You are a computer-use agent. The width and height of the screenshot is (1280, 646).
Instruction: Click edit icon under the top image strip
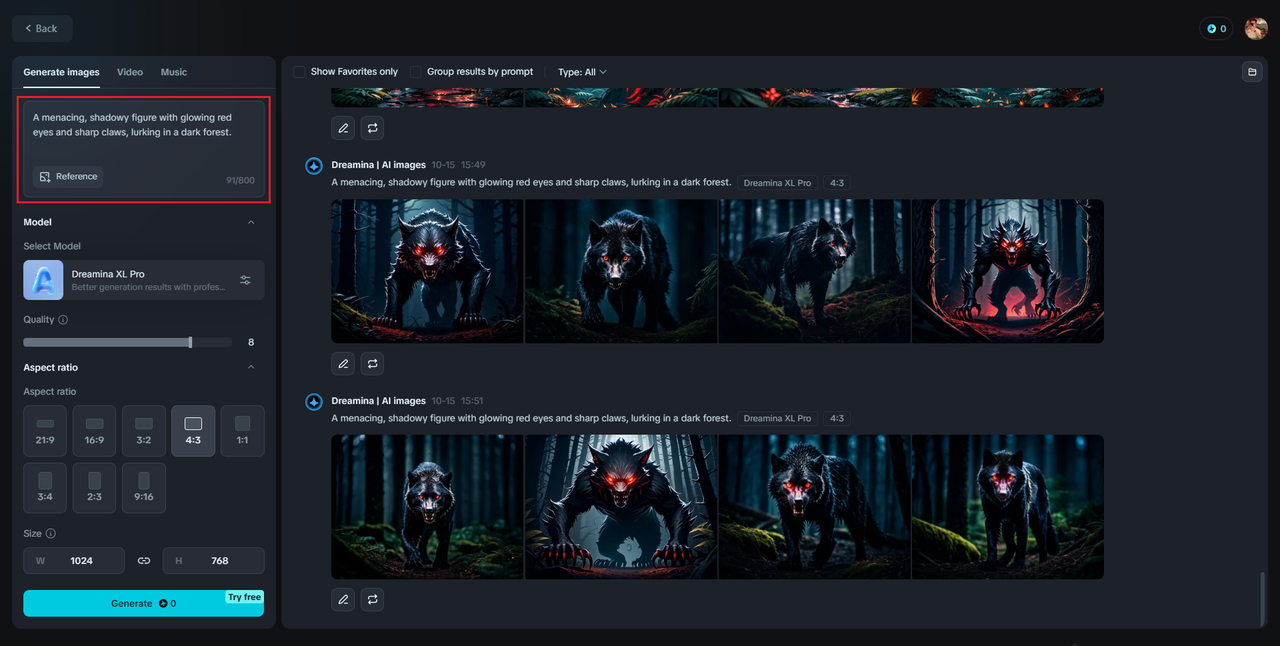343,128
